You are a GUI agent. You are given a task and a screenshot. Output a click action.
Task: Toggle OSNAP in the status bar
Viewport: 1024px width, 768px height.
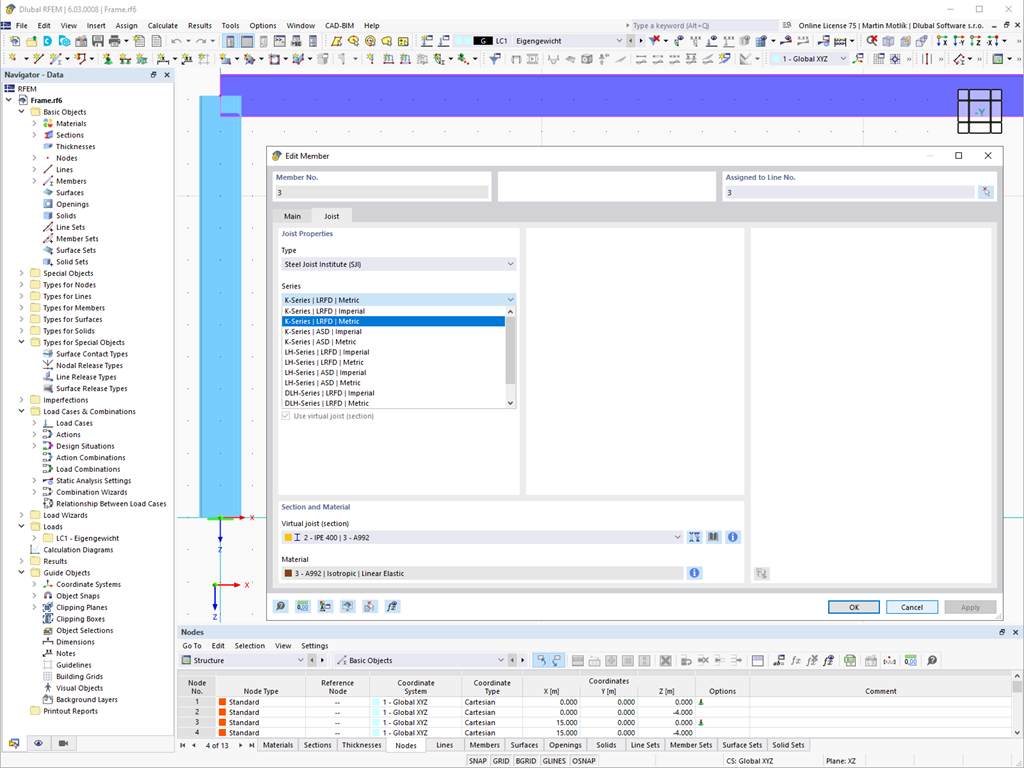(x=584, y=761)
